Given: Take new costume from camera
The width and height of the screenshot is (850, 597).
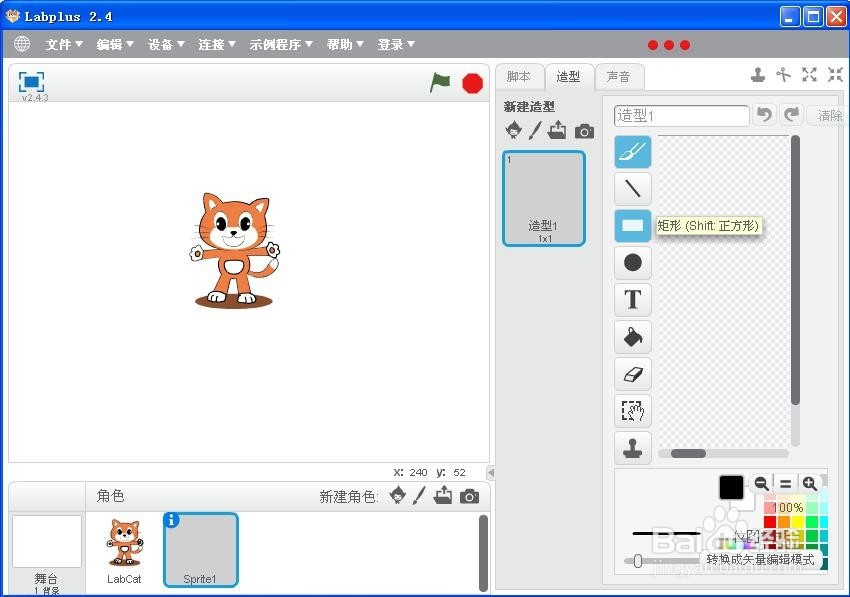Looking at the screenshot, I should point(584,131).
